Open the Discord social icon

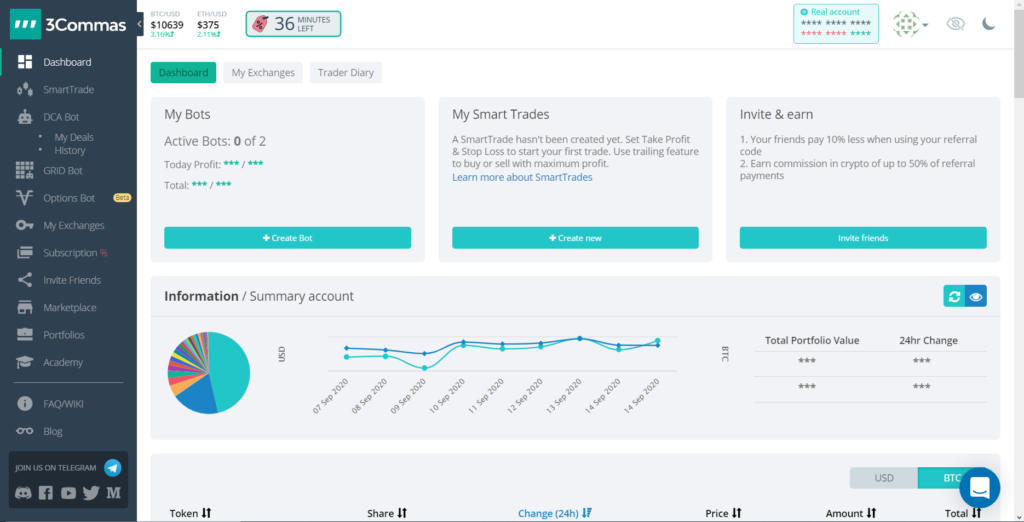[x=23, y=493]
